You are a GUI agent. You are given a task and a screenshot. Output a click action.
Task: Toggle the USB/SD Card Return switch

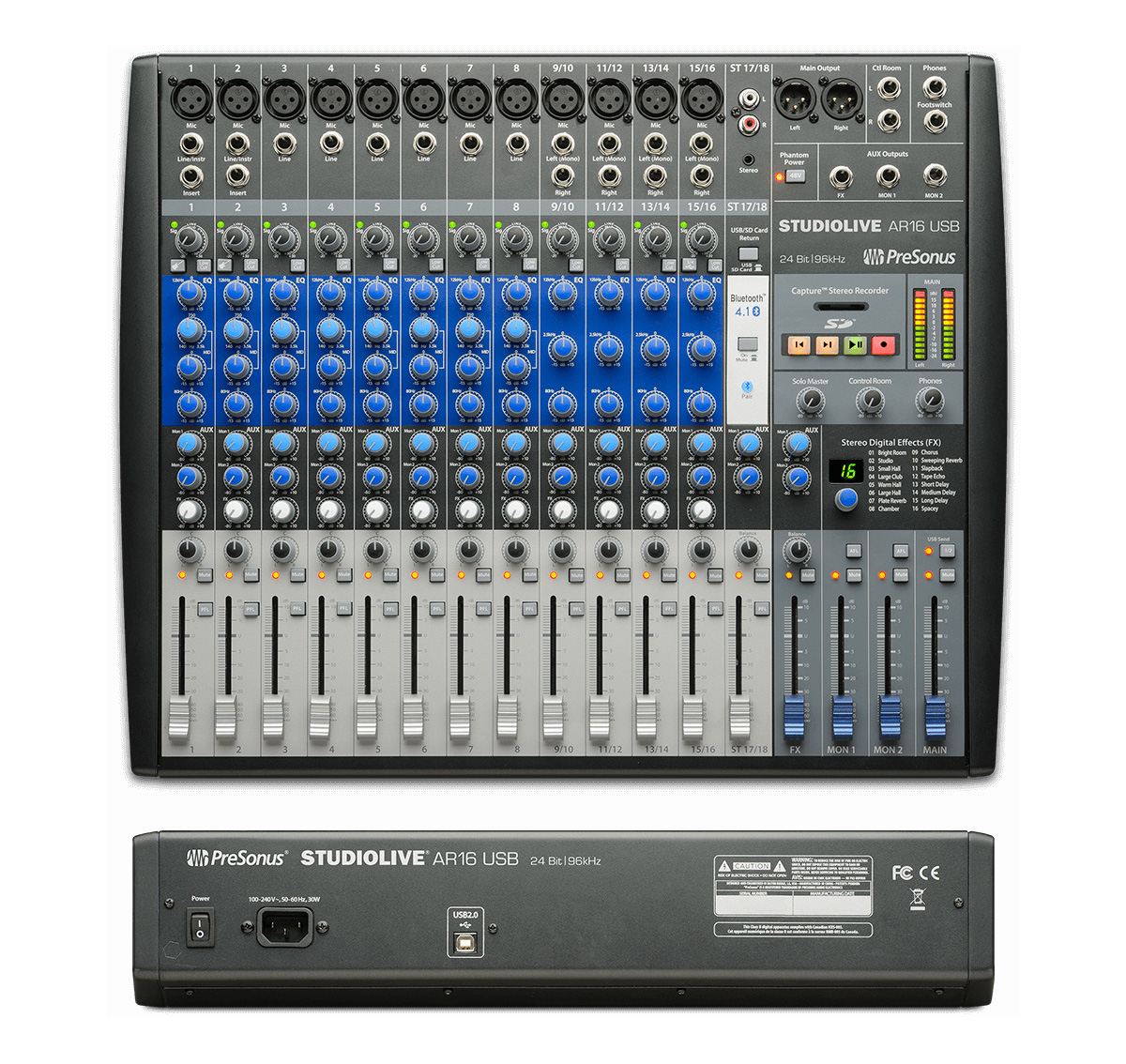pos(748,253)
